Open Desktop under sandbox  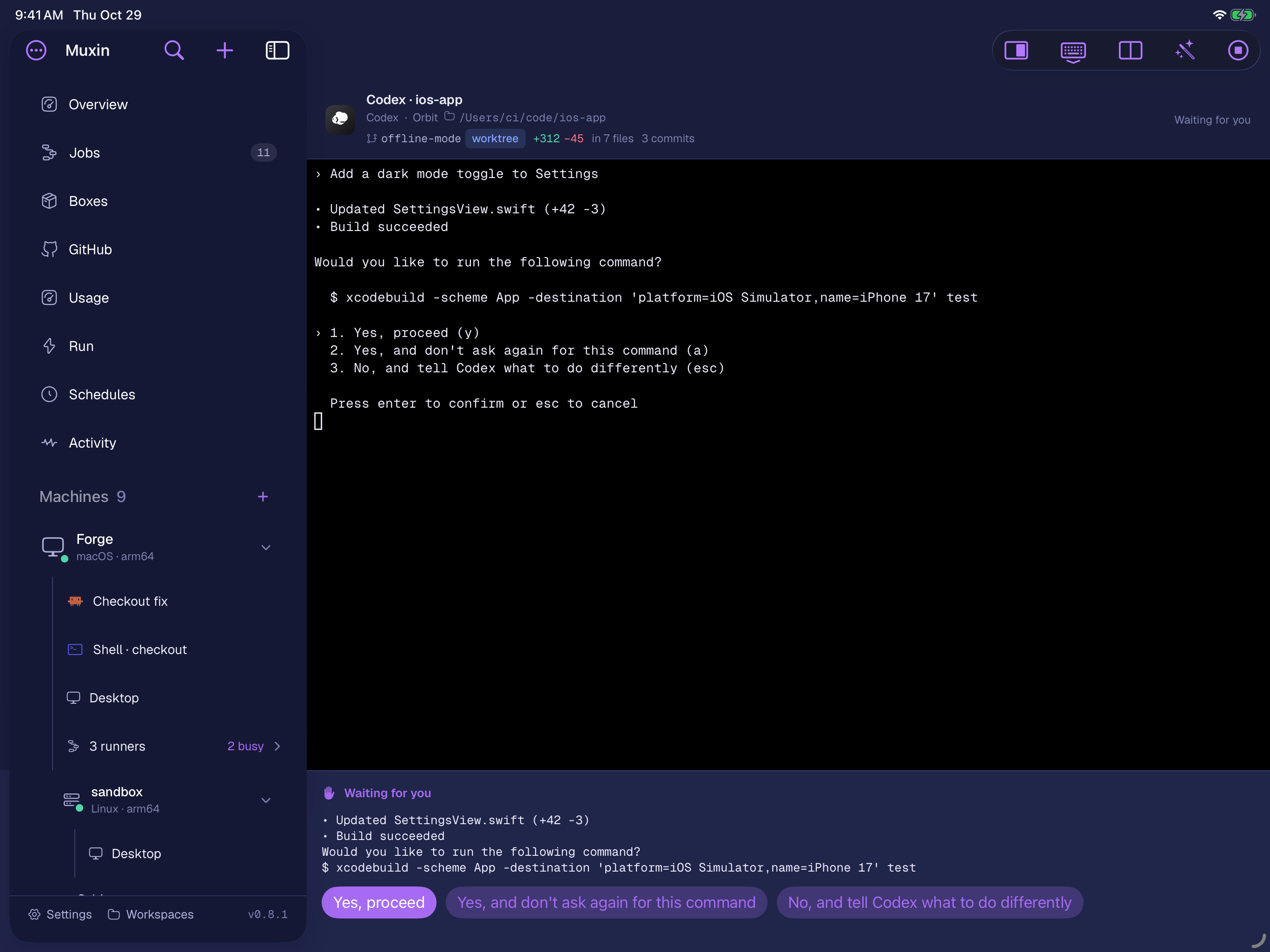184,853
